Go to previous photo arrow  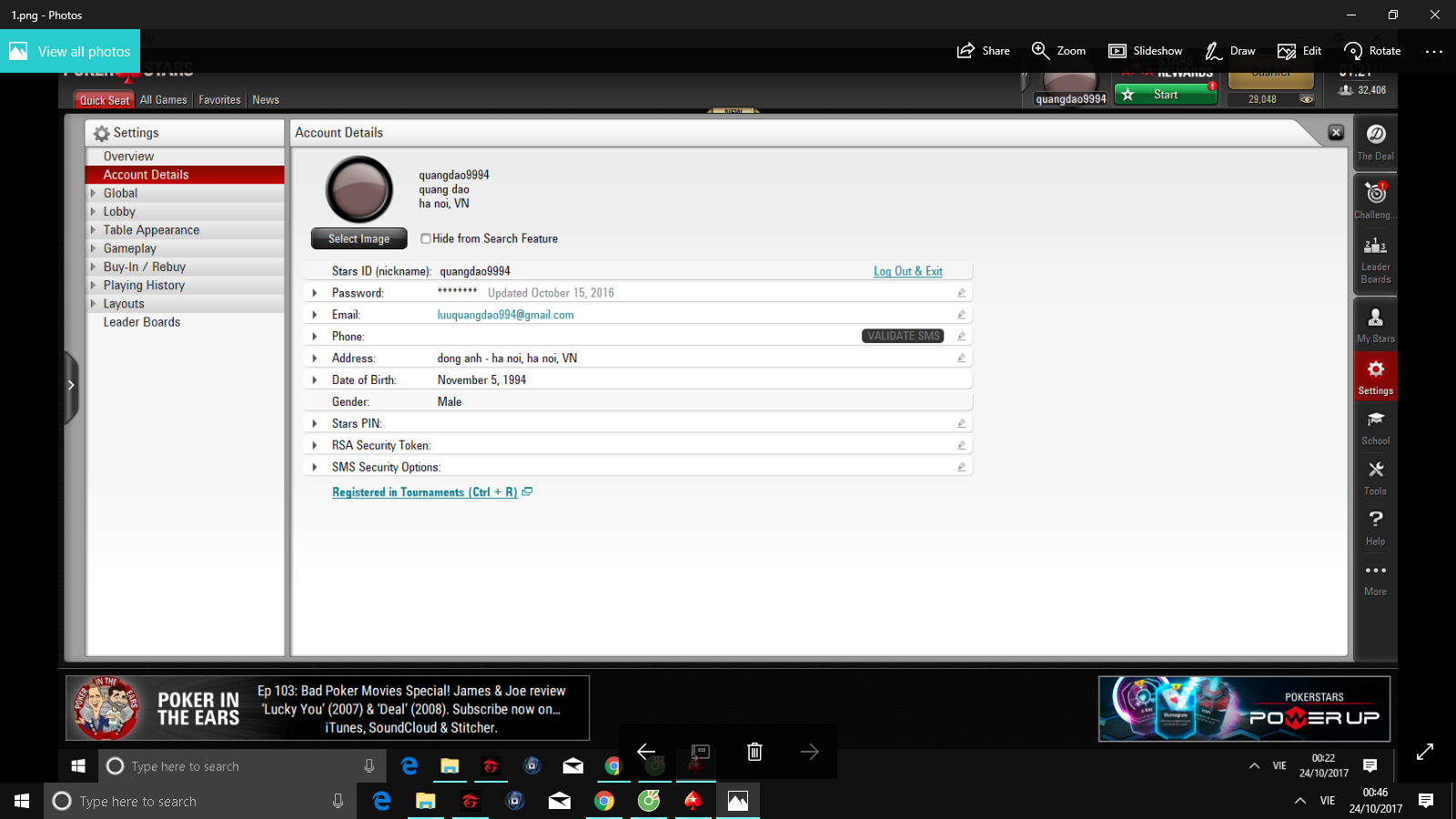tap(646, 752)
